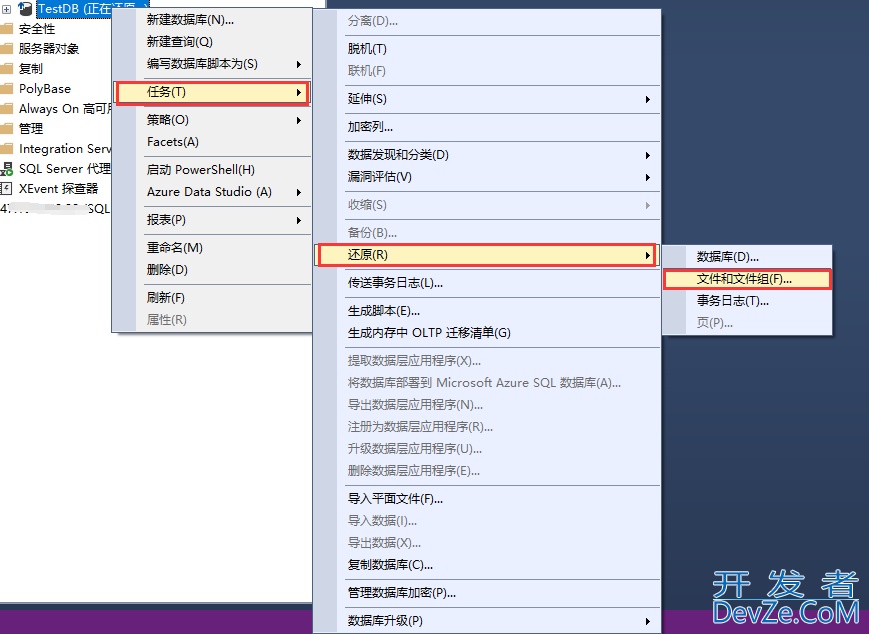The height and width of the screenshot is (634, 869).
Task: Click submenu arrow next to 任务(T)
Action: click(299, 93)
